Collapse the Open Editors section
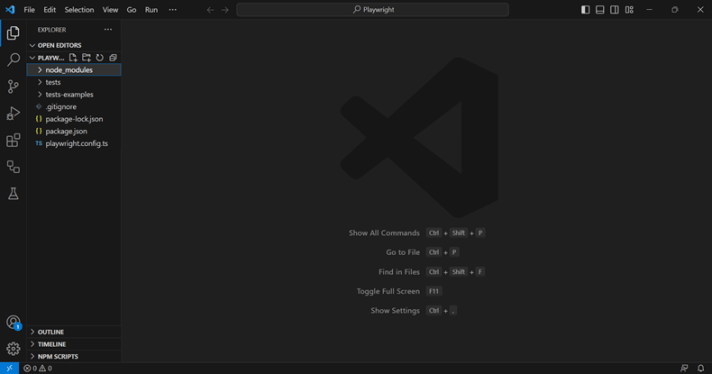The height and width of the screenshot is (374, 712). click(x=74, y=45)
